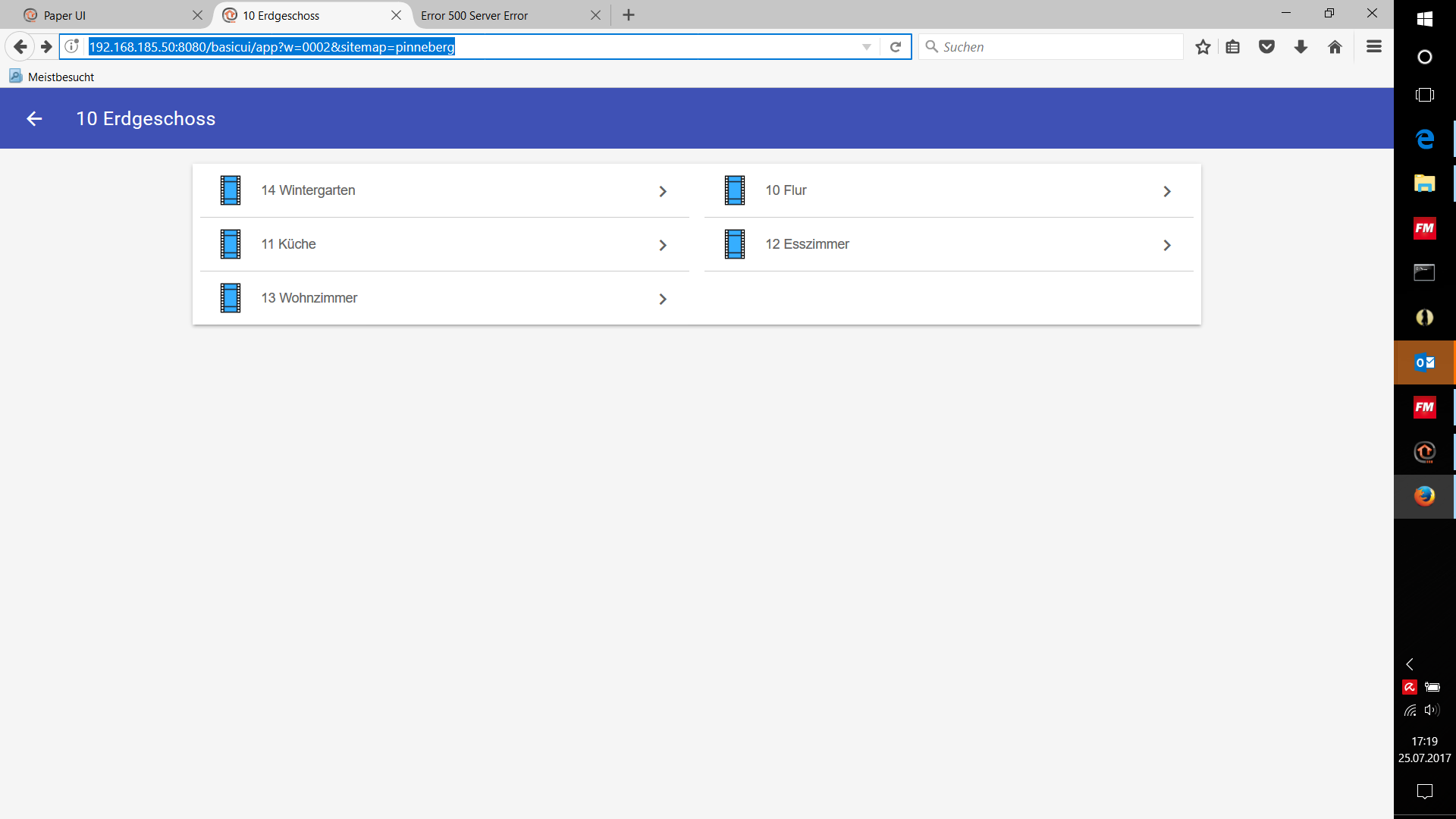Screen dimensions: 1456x819
Task: Click the film icon beside 10 Flur
Action: coord(734,190)
